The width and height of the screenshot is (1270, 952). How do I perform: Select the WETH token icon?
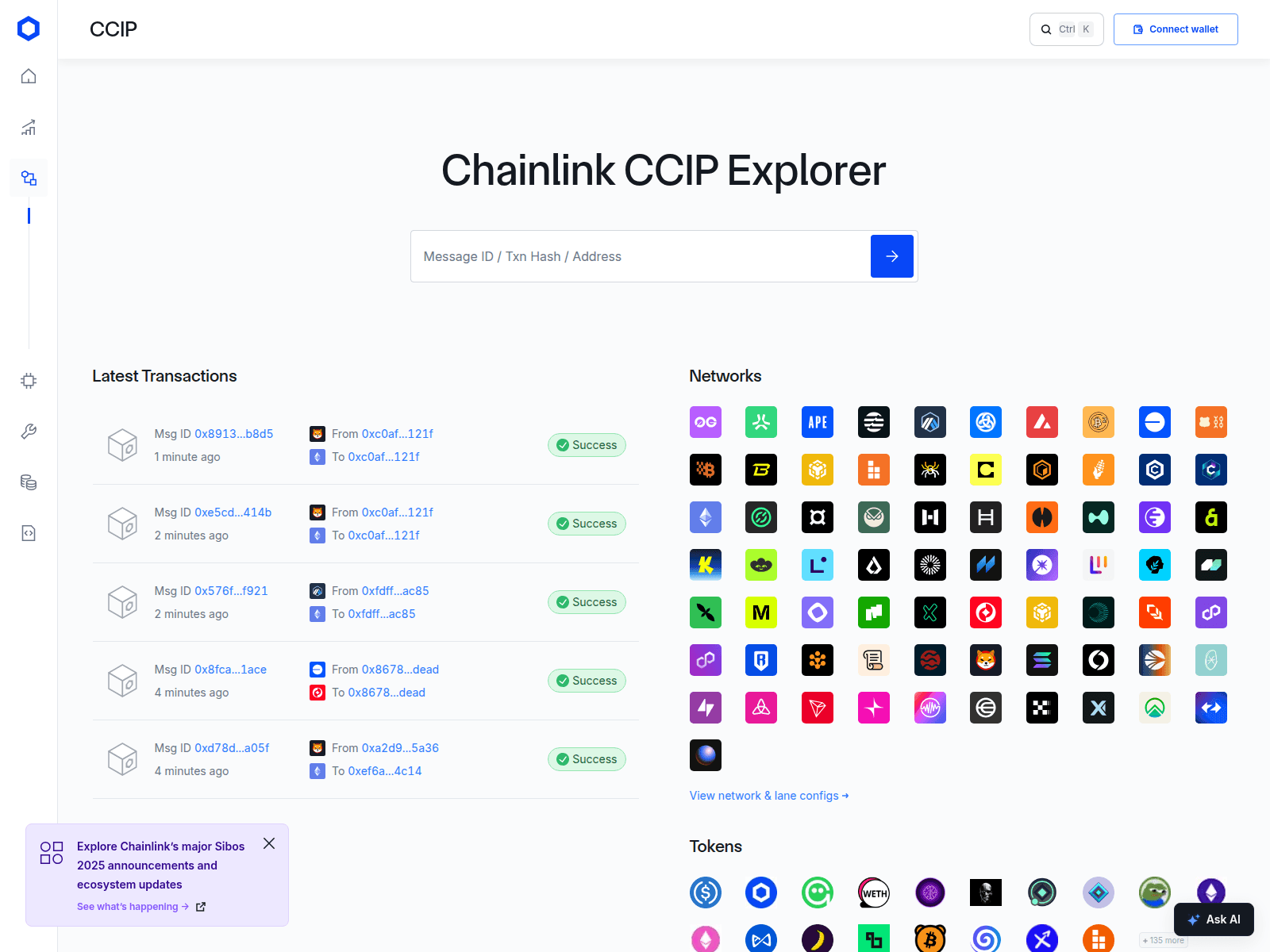tap(874, 892)
